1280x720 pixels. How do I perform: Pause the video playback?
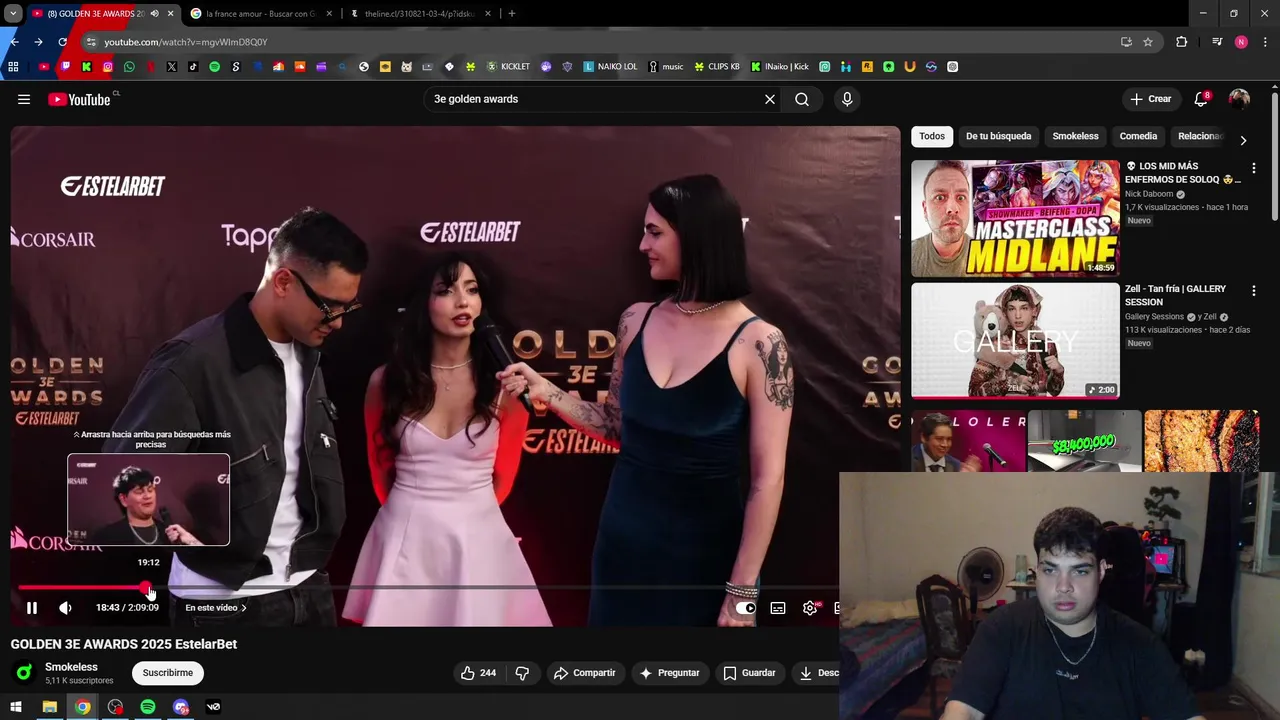click(32, 608)
